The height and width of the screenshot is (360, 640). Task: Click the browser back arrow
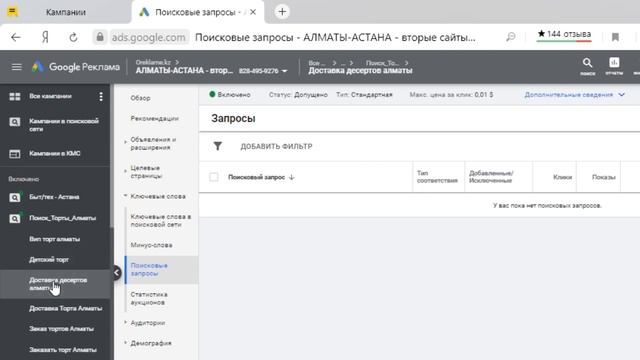[16, 38]
